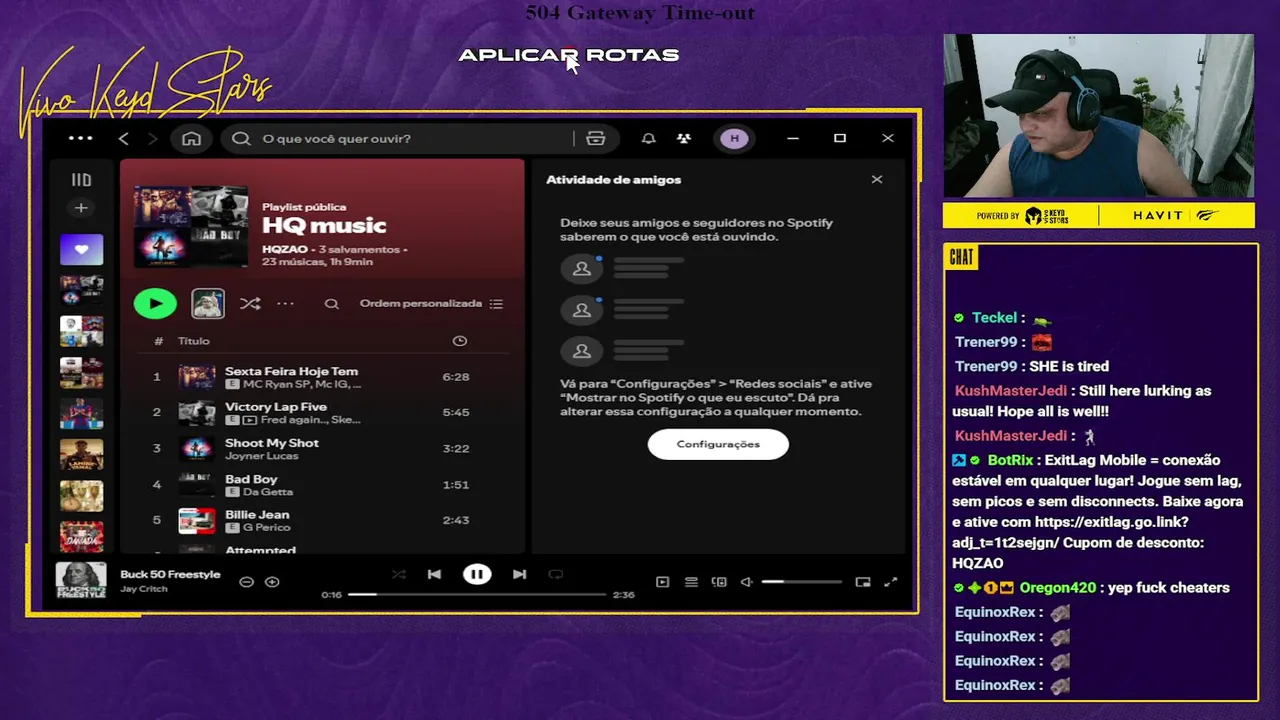
Task: Open the now playing 'Buck 50 Freestyle' title
Action: point(170,574)
